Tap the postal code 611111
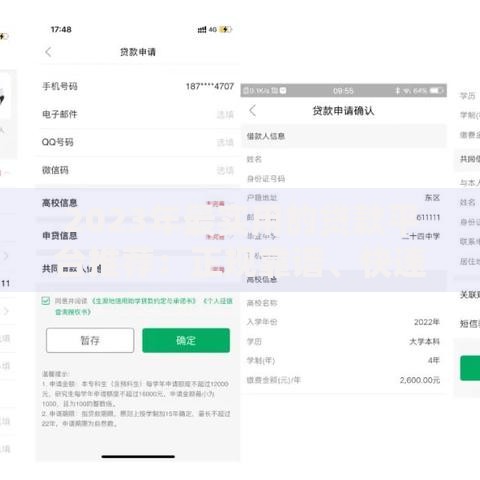 coord(428,218)
